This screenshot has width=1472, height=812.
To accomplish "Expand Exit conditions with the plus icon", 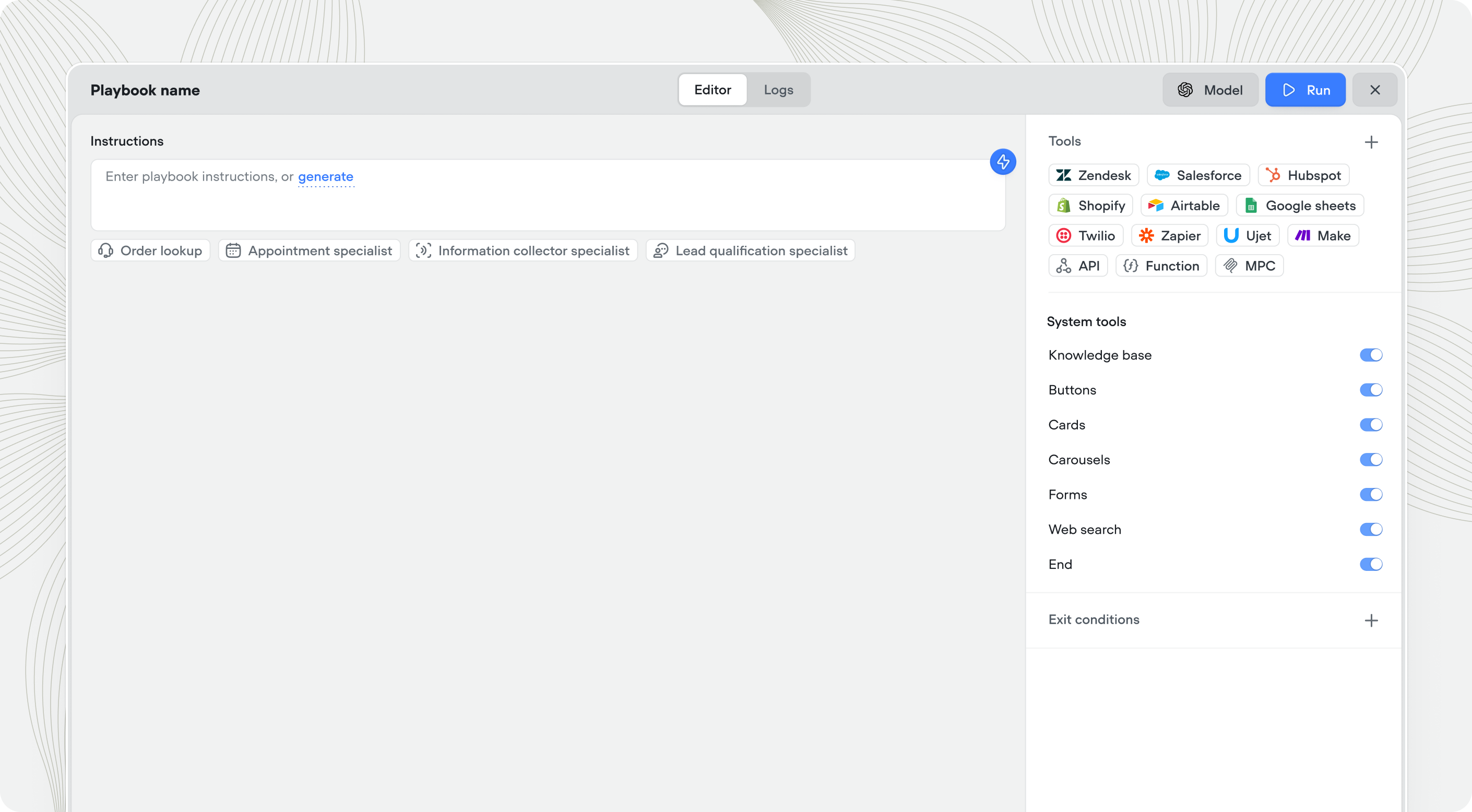I will [x=1371, y=620].
